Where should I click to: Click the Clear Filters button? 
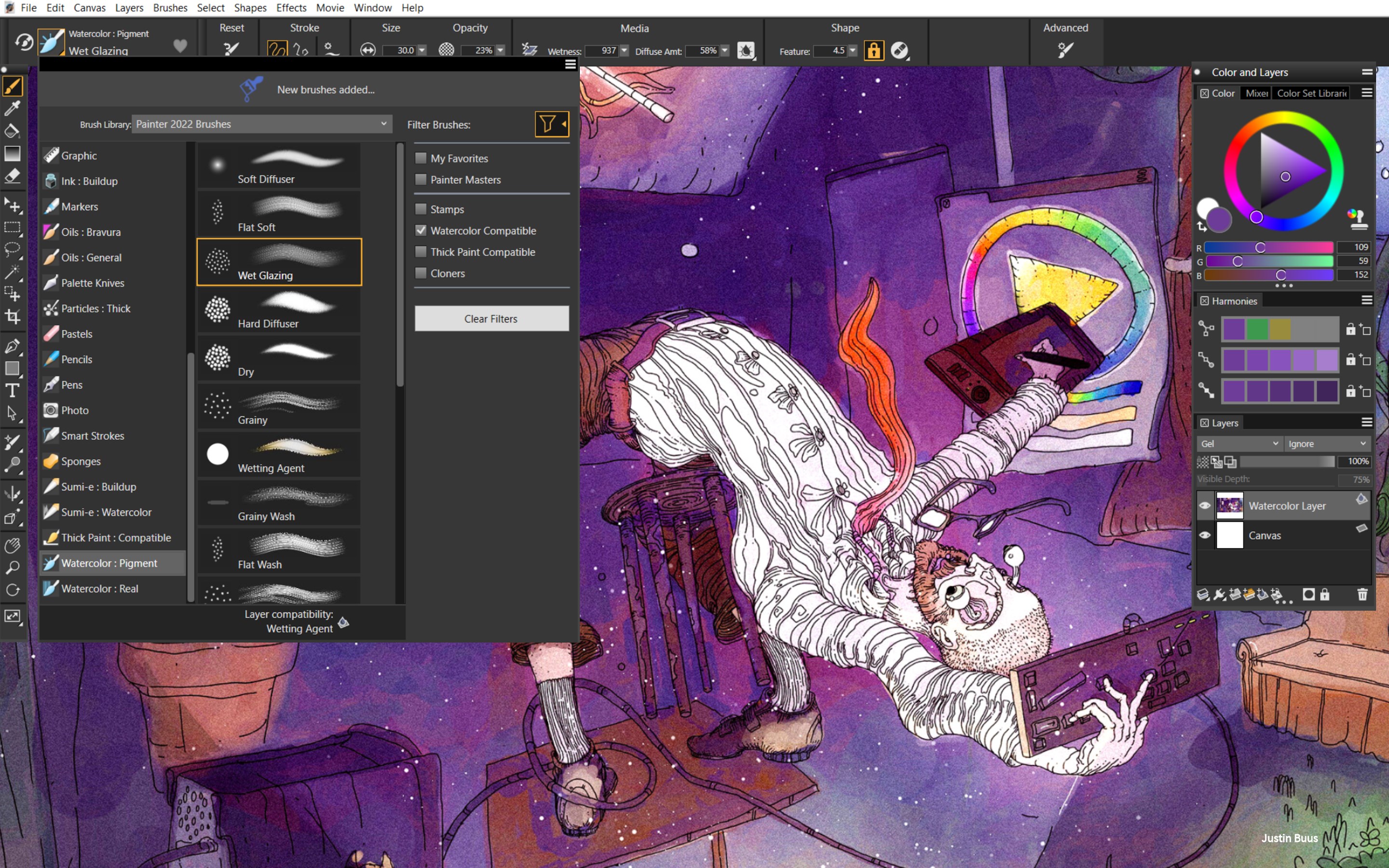click(491, 319)
